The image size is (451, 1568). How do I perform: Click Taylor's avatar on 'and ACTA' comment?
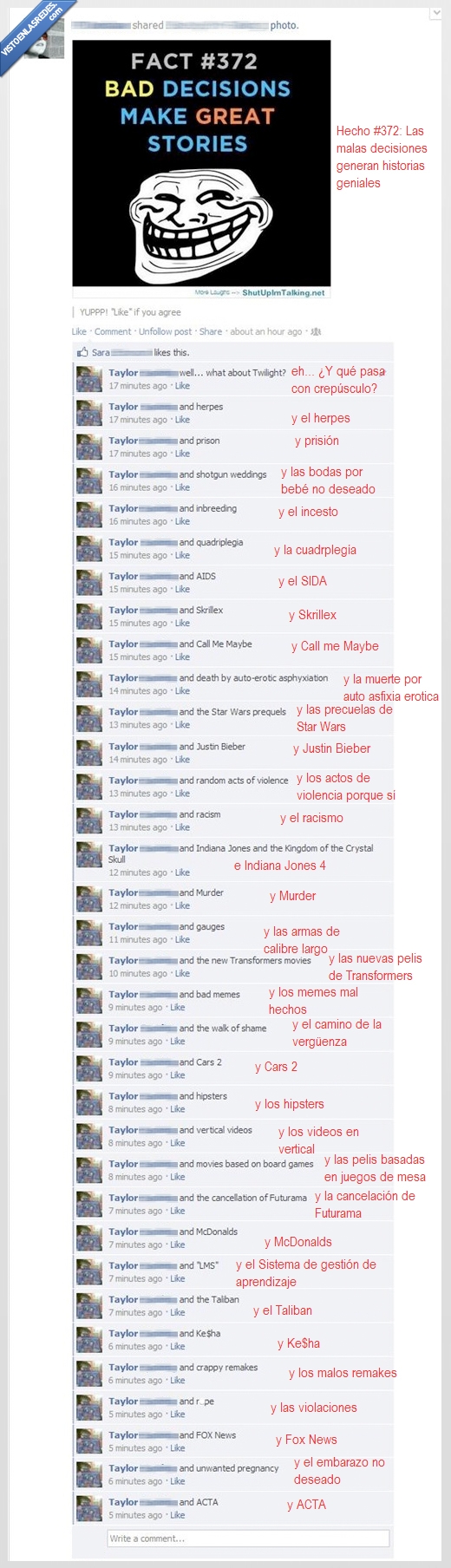(x=89, y=1509)
